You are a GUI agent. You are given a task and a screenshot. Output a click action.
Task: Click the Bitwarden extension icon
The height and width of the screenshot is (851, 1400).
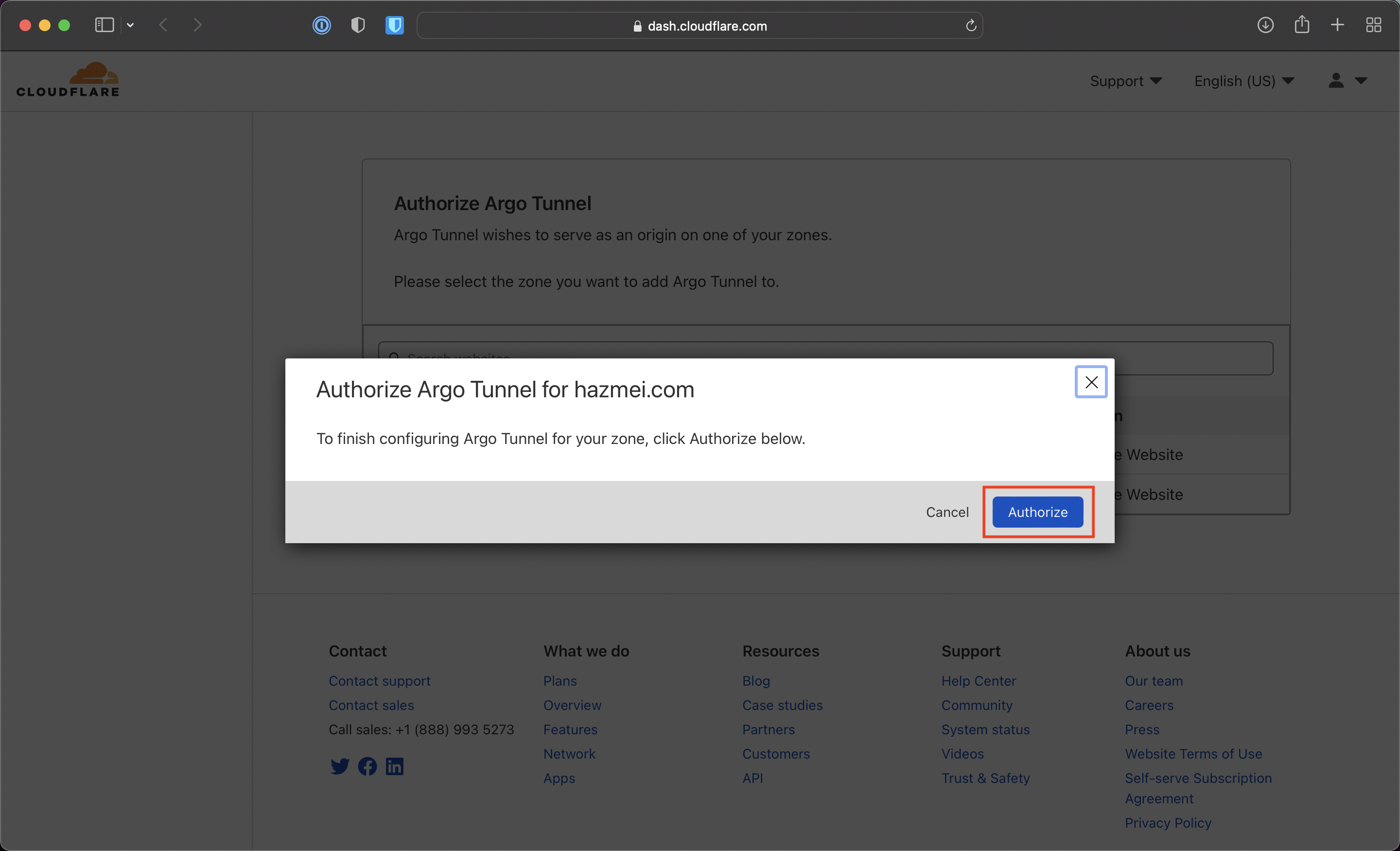(x=394, y=26)
